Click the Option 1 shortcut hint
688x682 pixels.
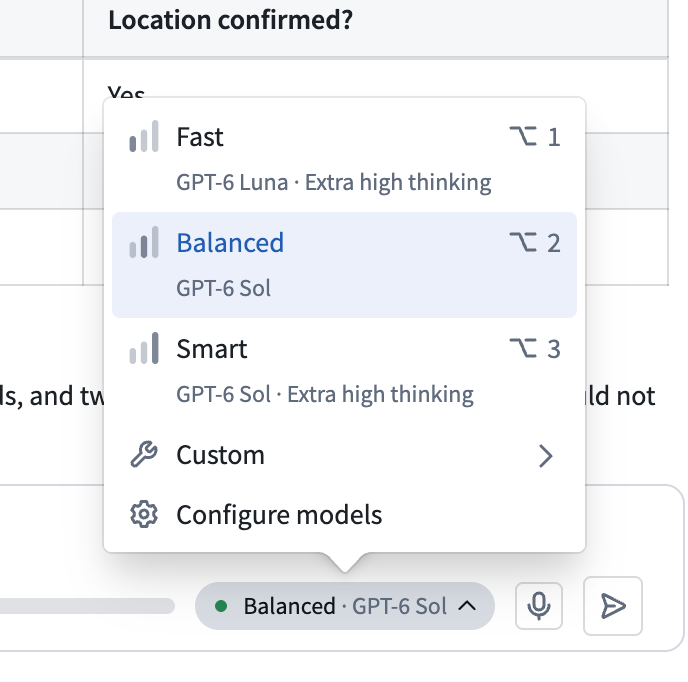(x=535, y=136)
